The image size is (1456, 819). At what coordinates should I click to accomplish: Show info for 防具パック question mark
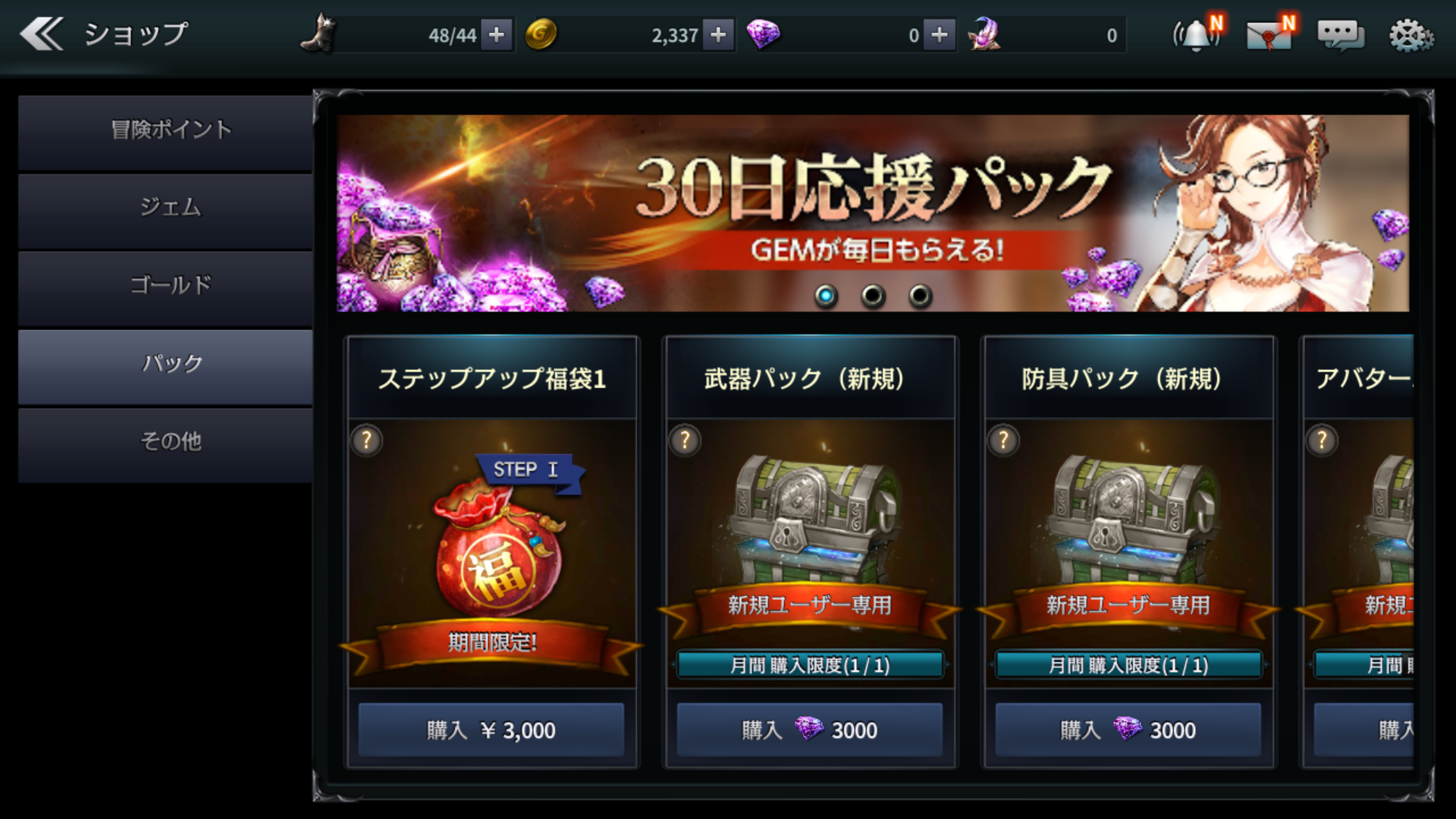click(x=1004, y=440)
